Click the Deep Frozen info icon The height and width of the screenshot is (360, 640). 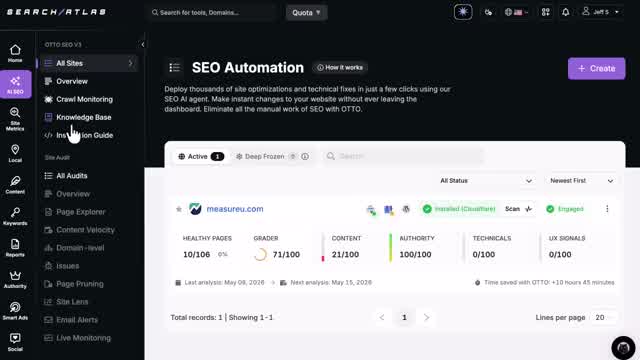point(305,156)
